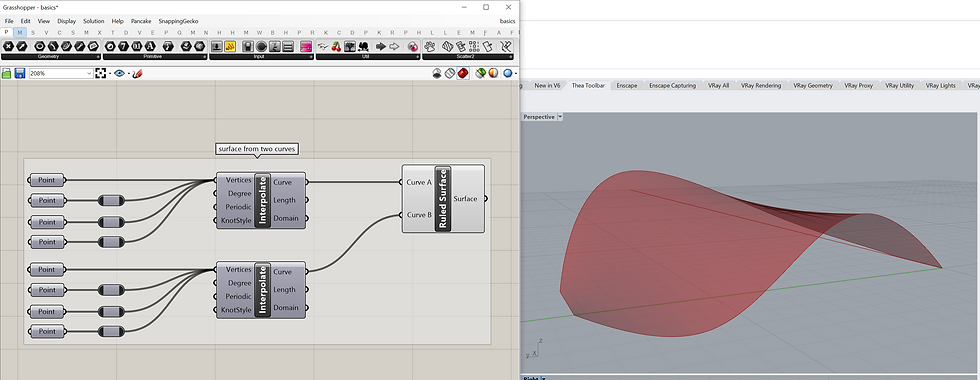Viewport: 980px width, 380px height.
Task: Switch to the X component tab
Action: point(99,32)
